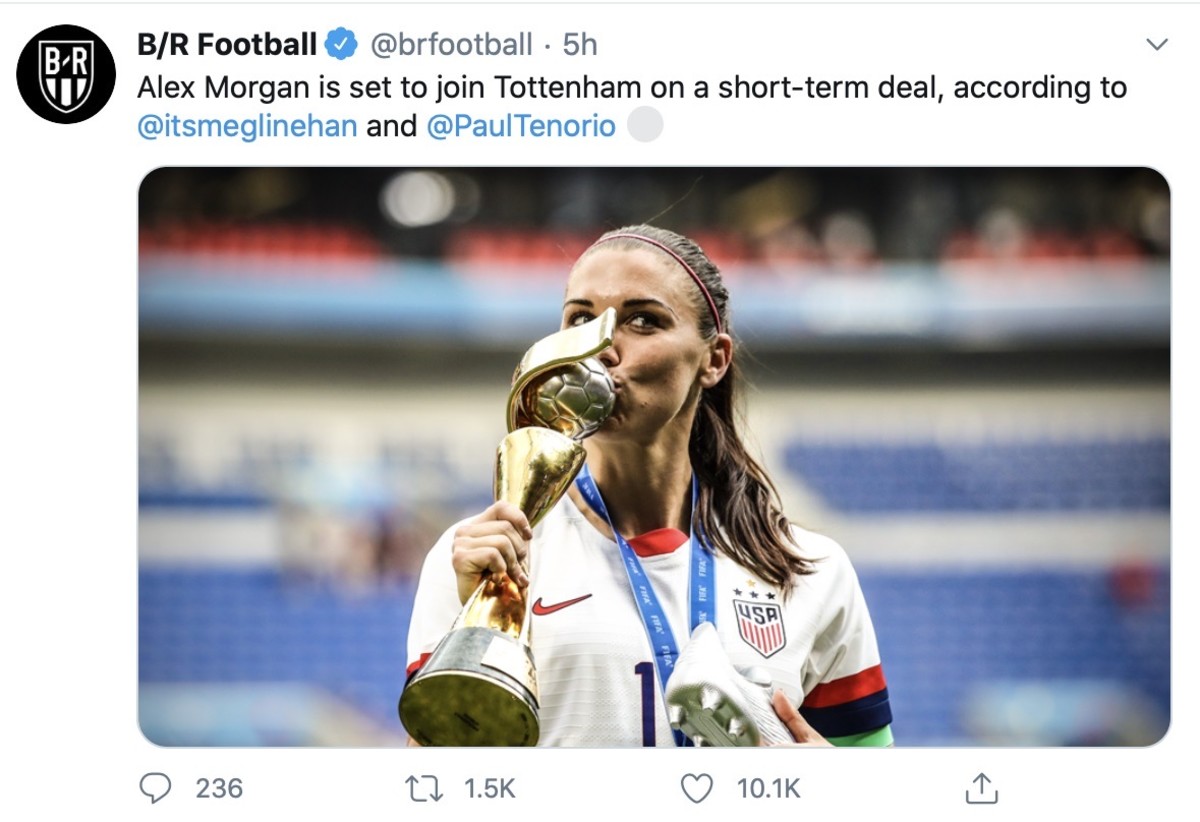Screen dimensions: 1200x822
Task: Expand the tweet options chevron
Action: (1156, 44)
